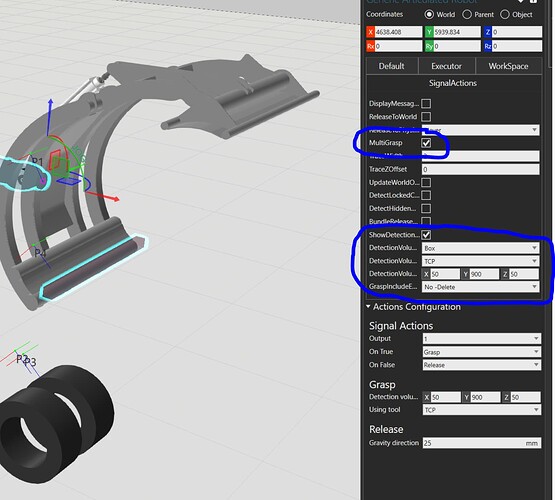Click the Grasp Detection volume X field
This screenshot has height=500, width=555.
coord(446,397)
